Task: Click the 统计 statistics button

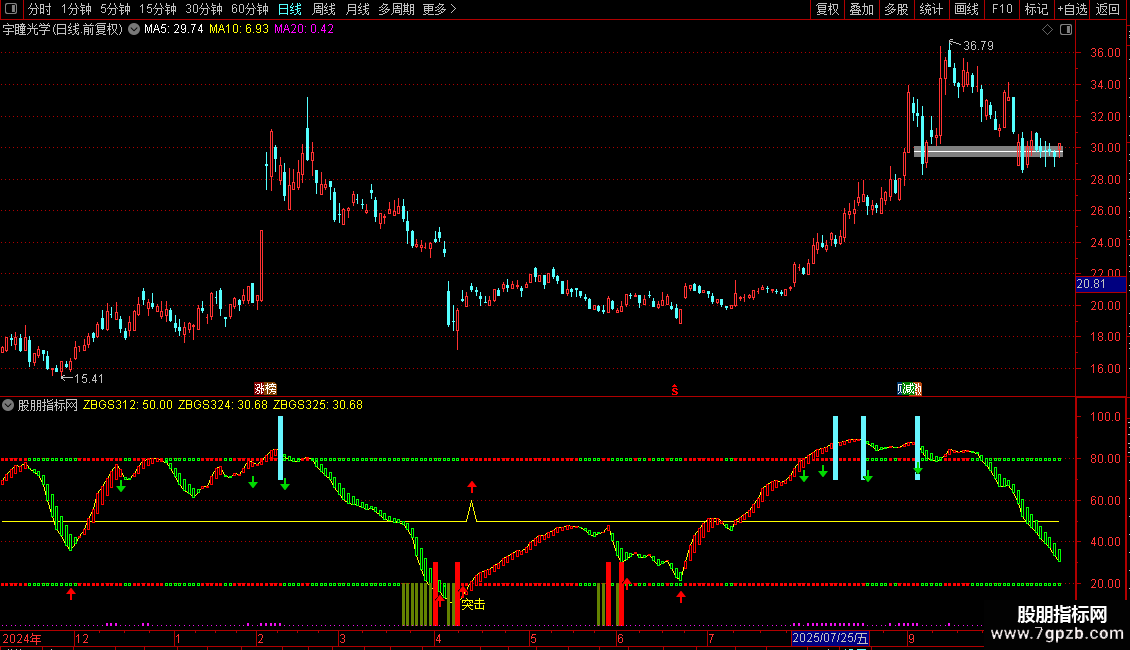Action: [x=931, y=9]
